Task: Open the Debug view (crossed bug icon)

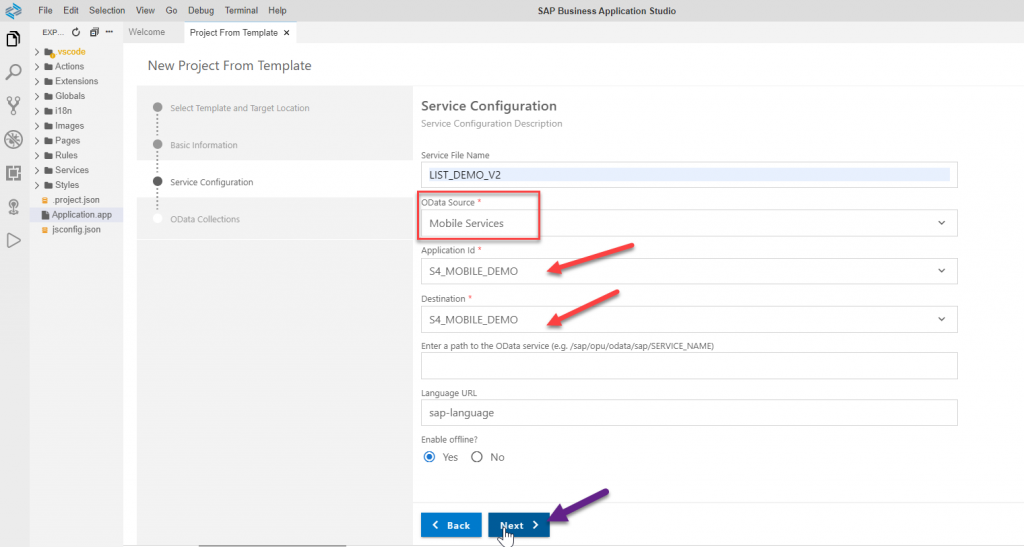Action: pos(13,139)
